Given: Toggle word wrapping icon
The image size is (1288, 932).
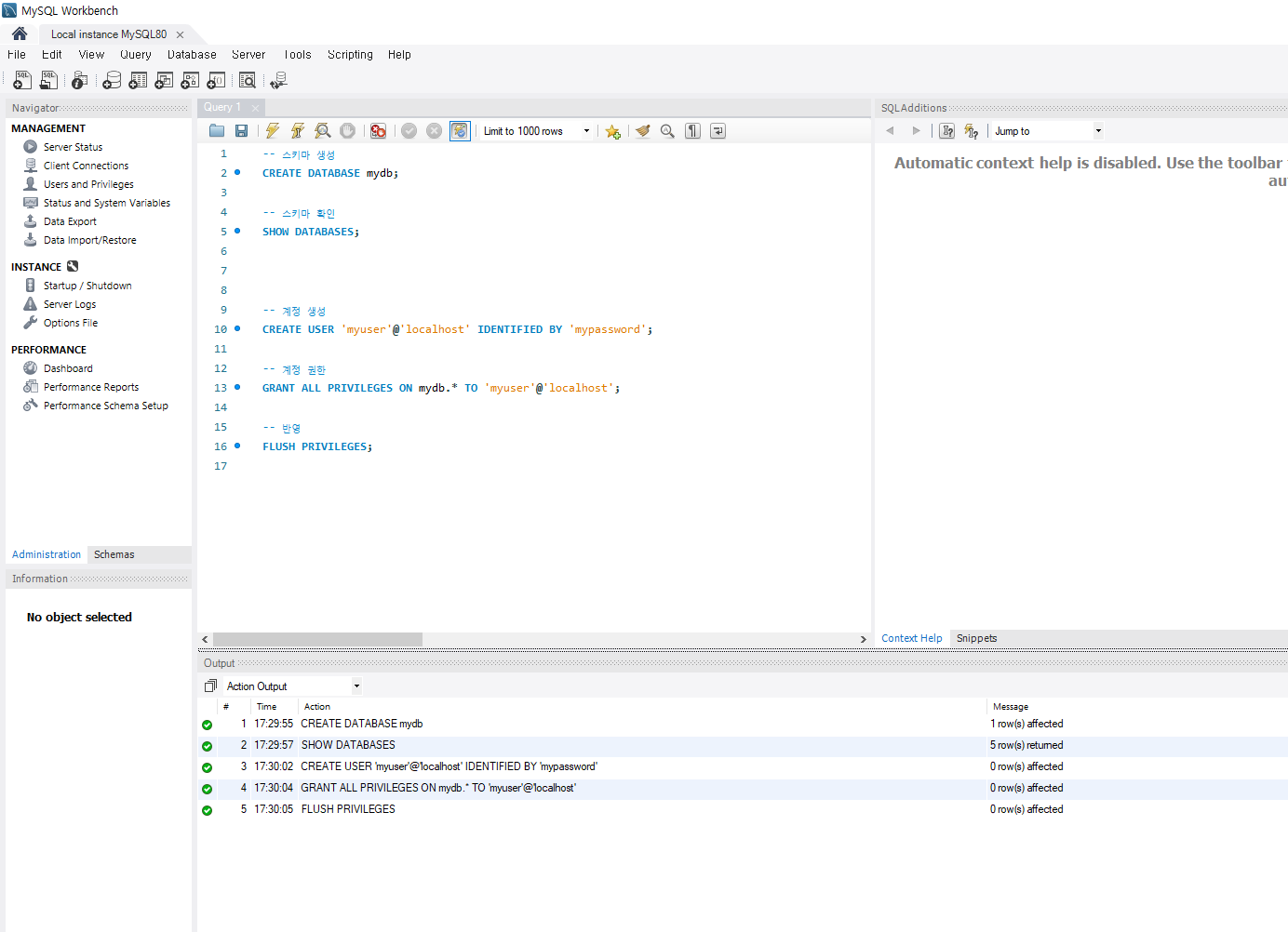Looking at the screenshot, I should tap(718, 131).
